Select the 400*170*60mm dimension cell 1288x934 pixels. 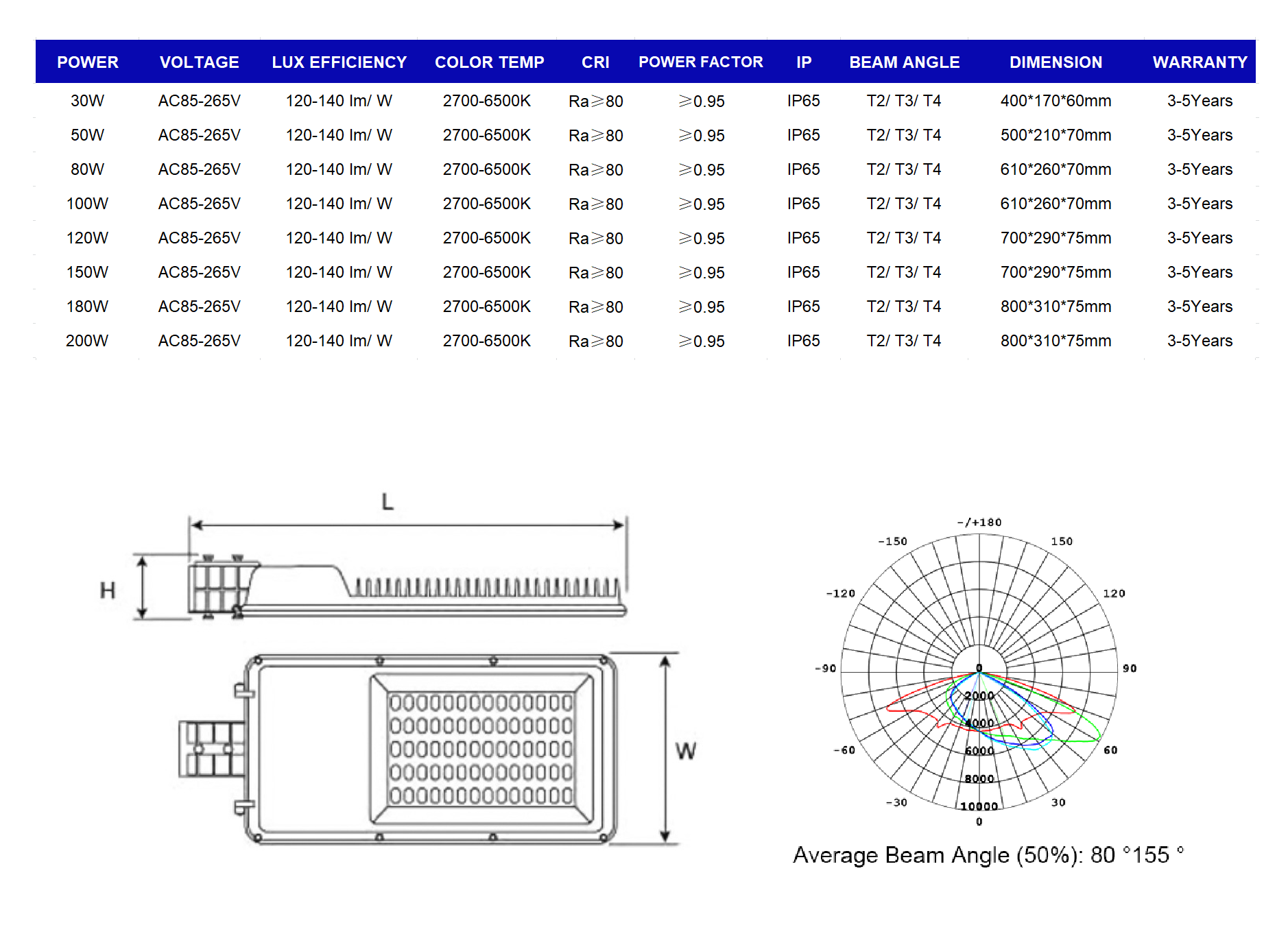coord(1056,101)
